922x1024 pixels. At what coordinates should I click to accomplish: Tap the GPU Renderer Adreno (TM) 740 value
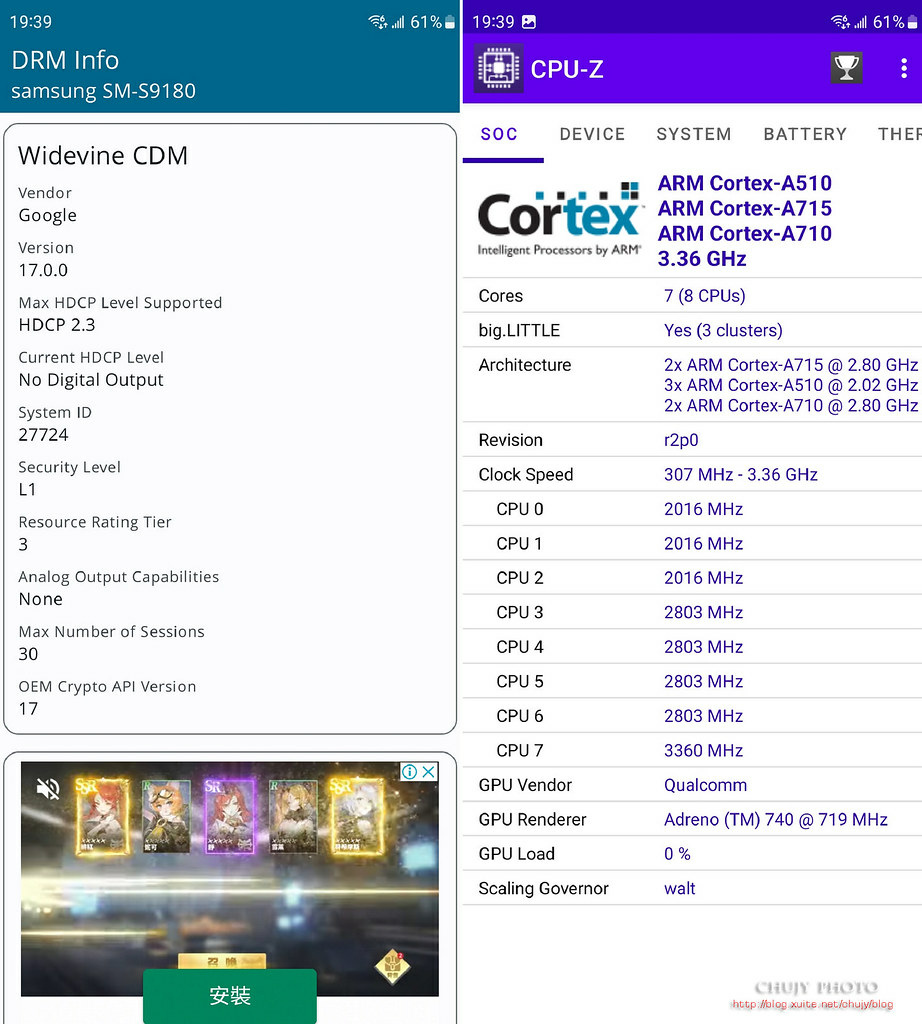tap(776, 820)
